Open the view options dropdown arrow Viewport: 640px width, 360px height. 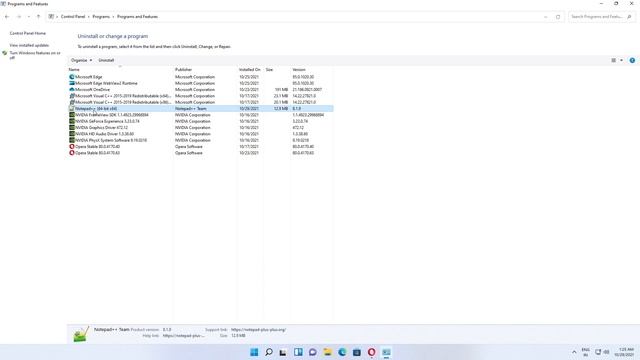[621, 60]
